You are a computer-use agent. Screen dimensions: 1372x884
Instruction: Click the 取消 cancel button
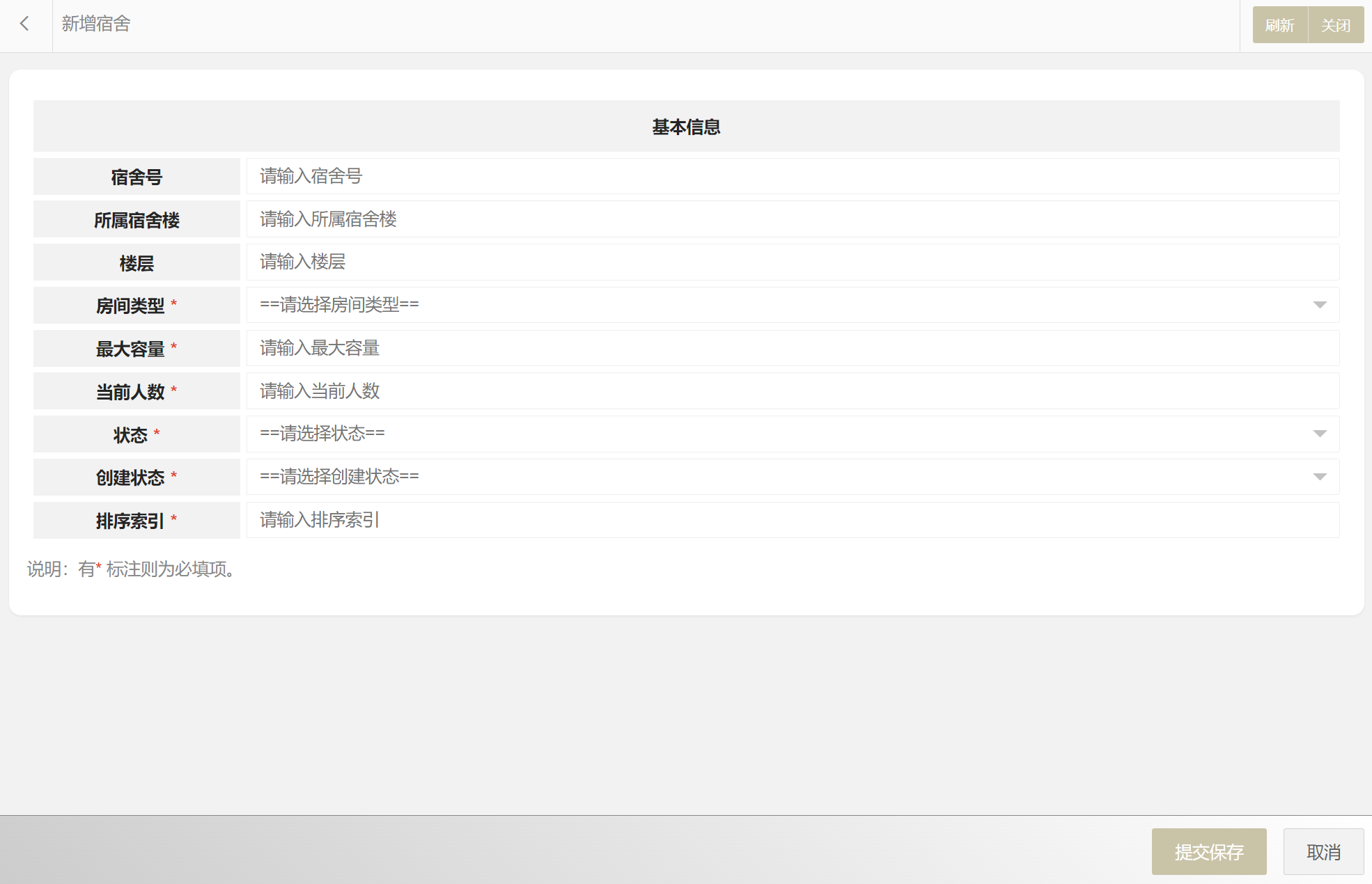tap(1323, 851)
